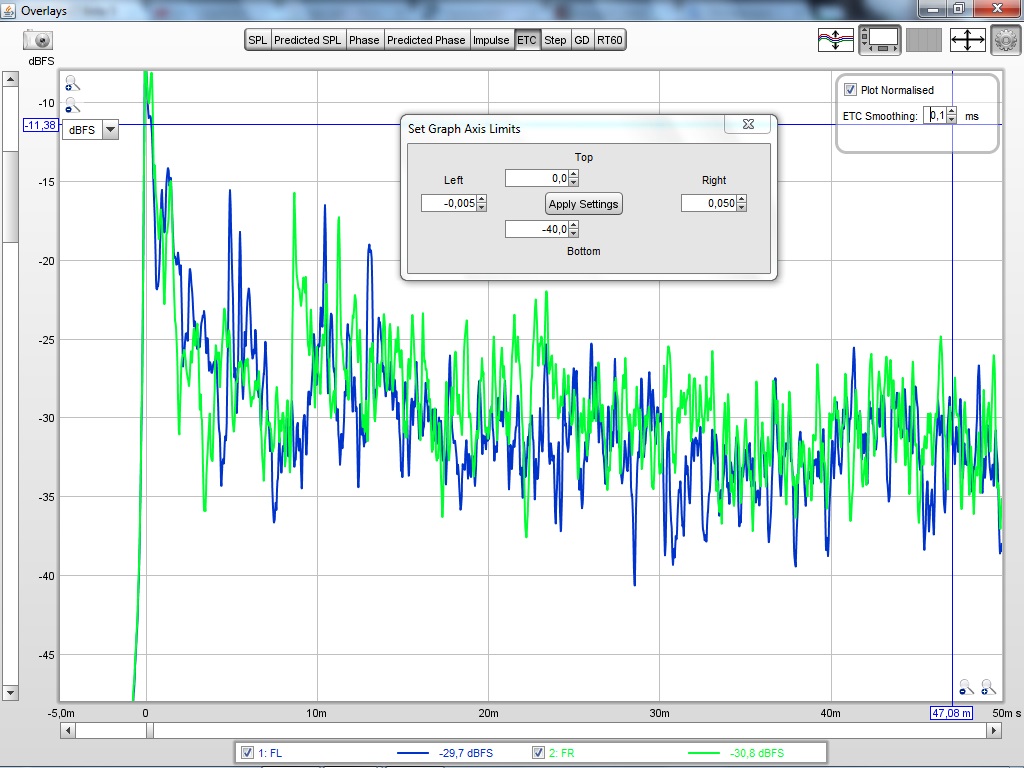
Task: Toggle the 2: FR trace checkbox
Action: (538, 753)
